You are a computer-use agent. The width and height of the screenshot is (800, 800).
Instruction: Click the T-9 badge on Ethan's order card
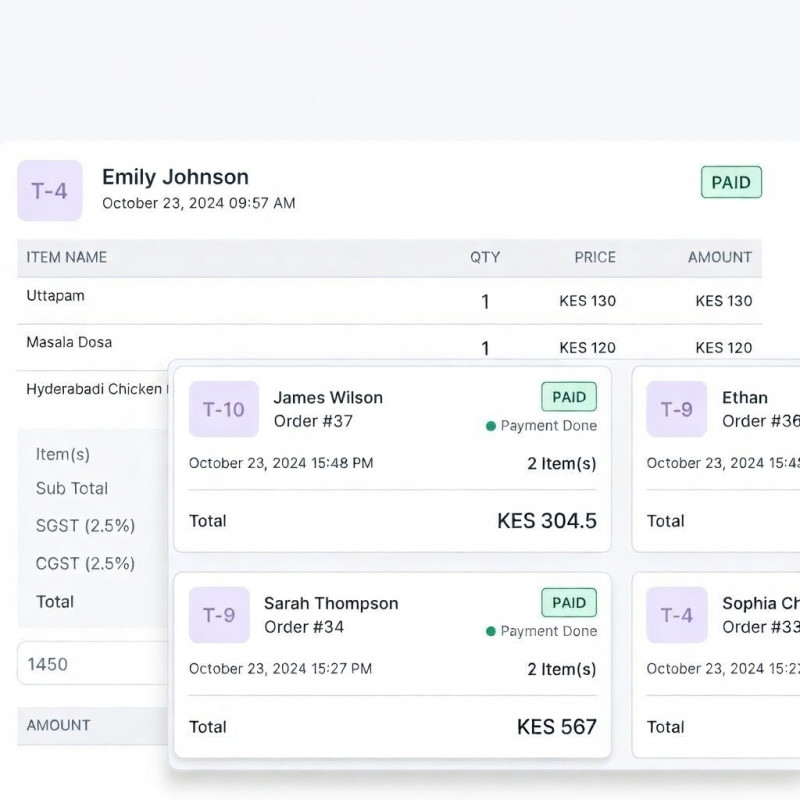(x=677, y=409)
